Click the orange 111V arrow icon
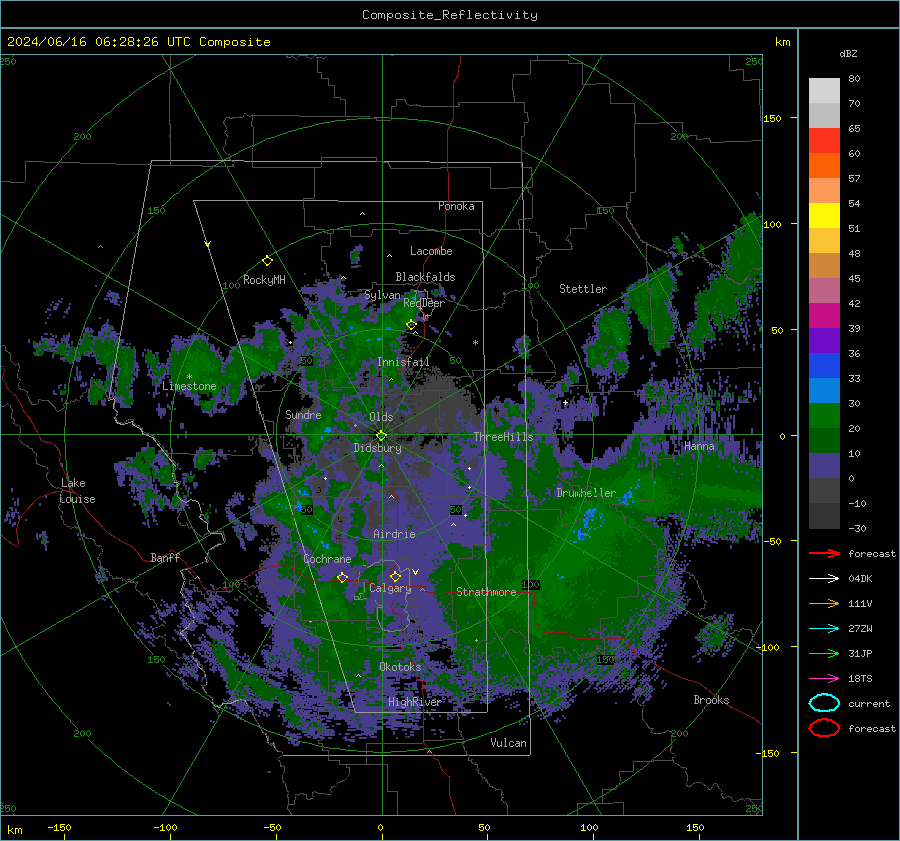900x841 pixels. pos(824,603)
